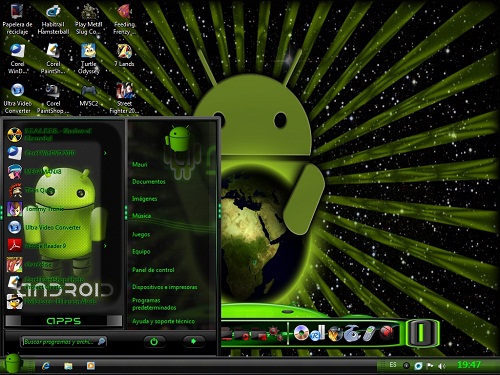
Task: Open media player from taskbar
Action: click(x=90, y=366)
